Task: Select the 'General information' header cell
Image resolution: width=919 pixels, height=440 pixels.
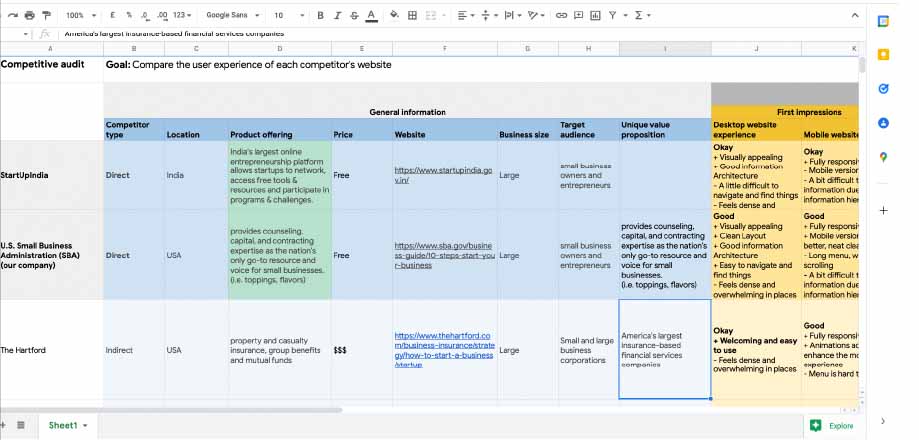Action: coord(407,112)
